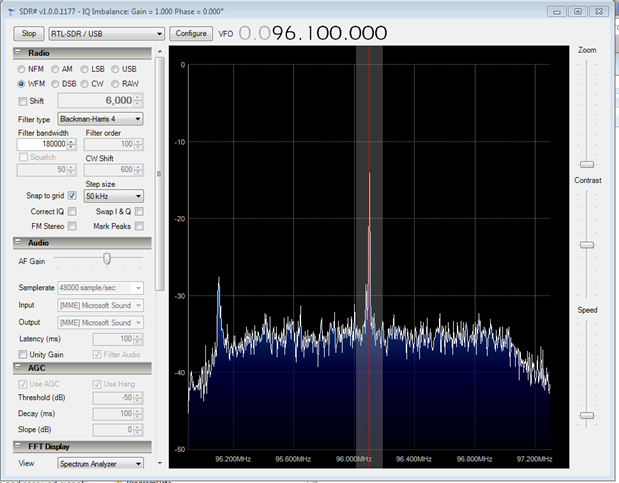Toggle the Snap to grid checkbox
This screenshot has height=483, width=619.
72,196
